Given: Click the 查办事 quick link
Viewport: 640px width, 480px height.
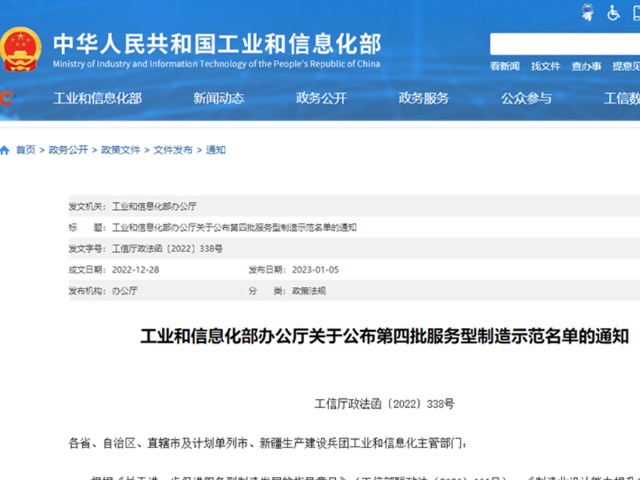Looking at the screenshot, I should [586, 67].
